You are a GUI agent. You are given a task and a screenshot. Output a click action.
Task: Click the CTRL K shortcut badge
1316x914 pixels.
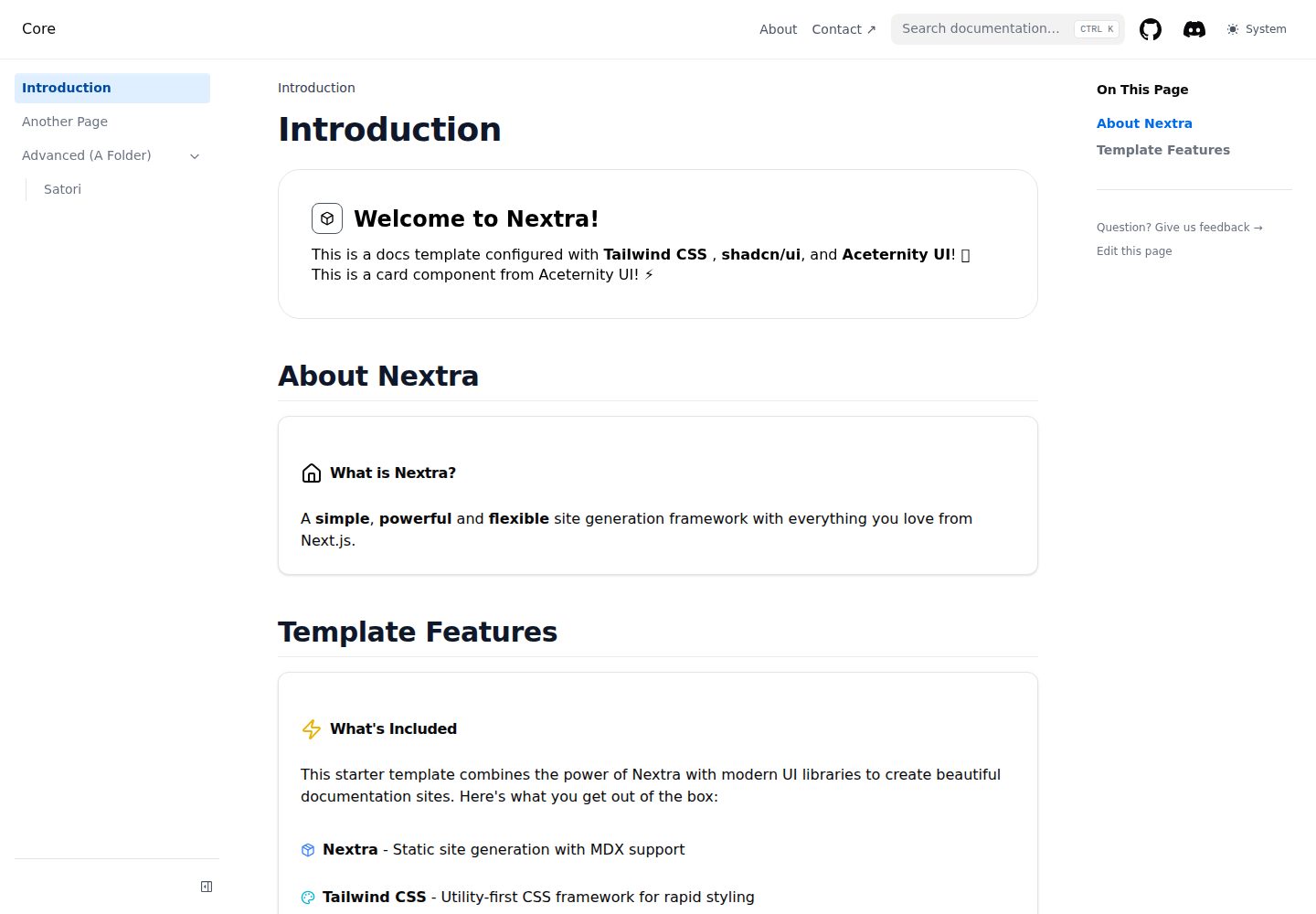(x=1097, y=29)
